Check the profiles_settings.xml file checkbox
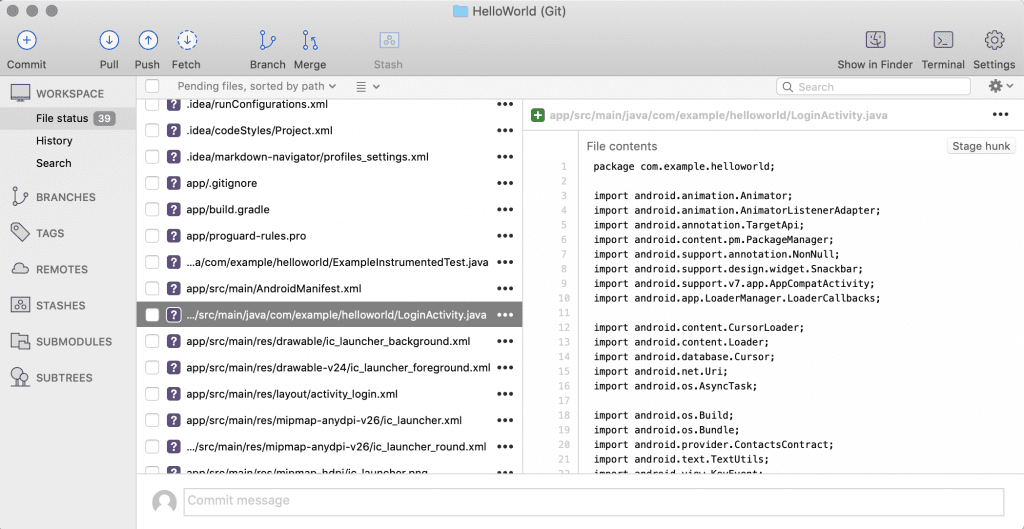1024x529 pixels. pos(152,157)
